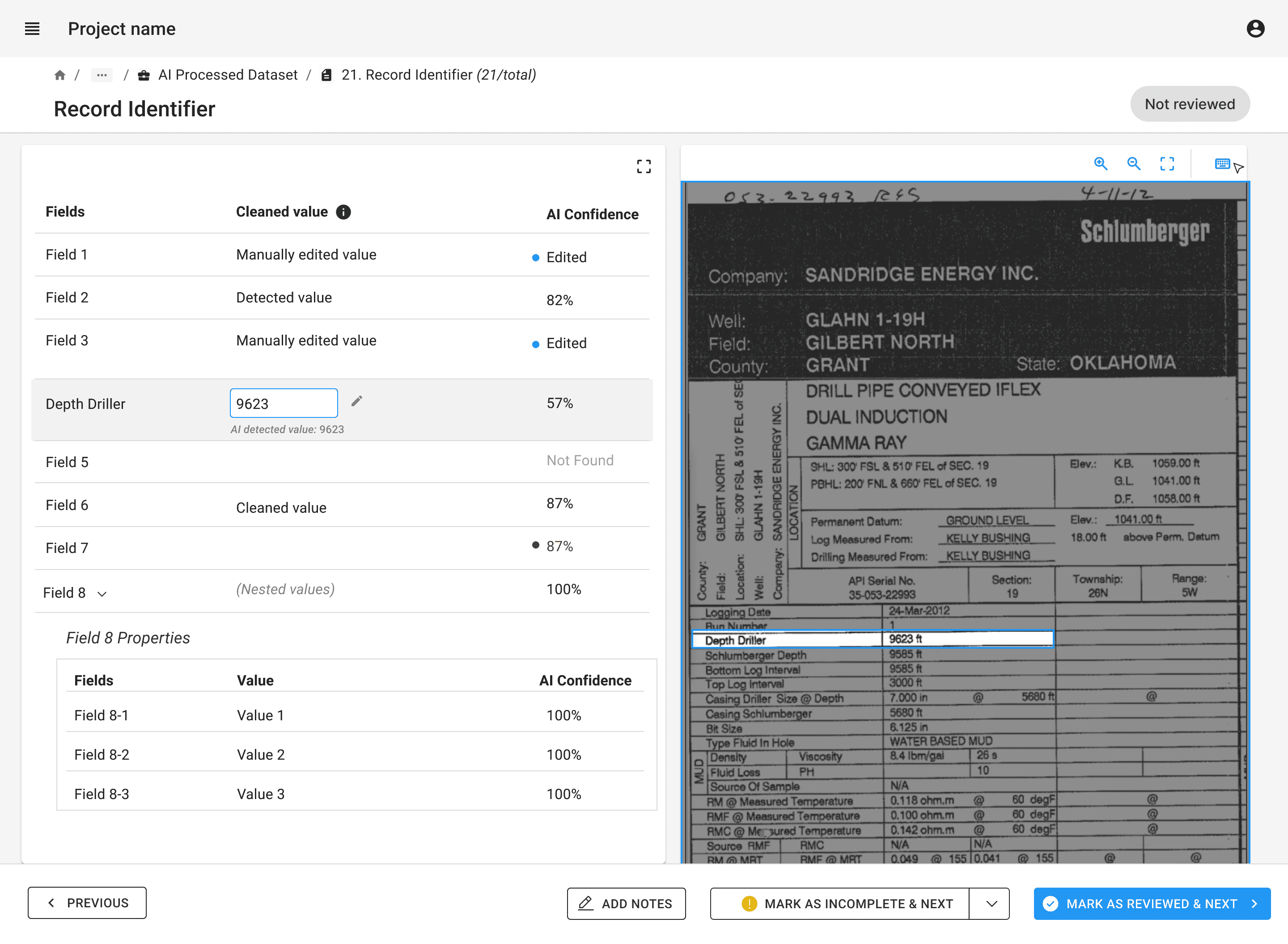Image resolution: width=1288 pixels, height=944 pixels.
Task: Click Mark as Incomplete & Next
Action: (x=839, y=903)
